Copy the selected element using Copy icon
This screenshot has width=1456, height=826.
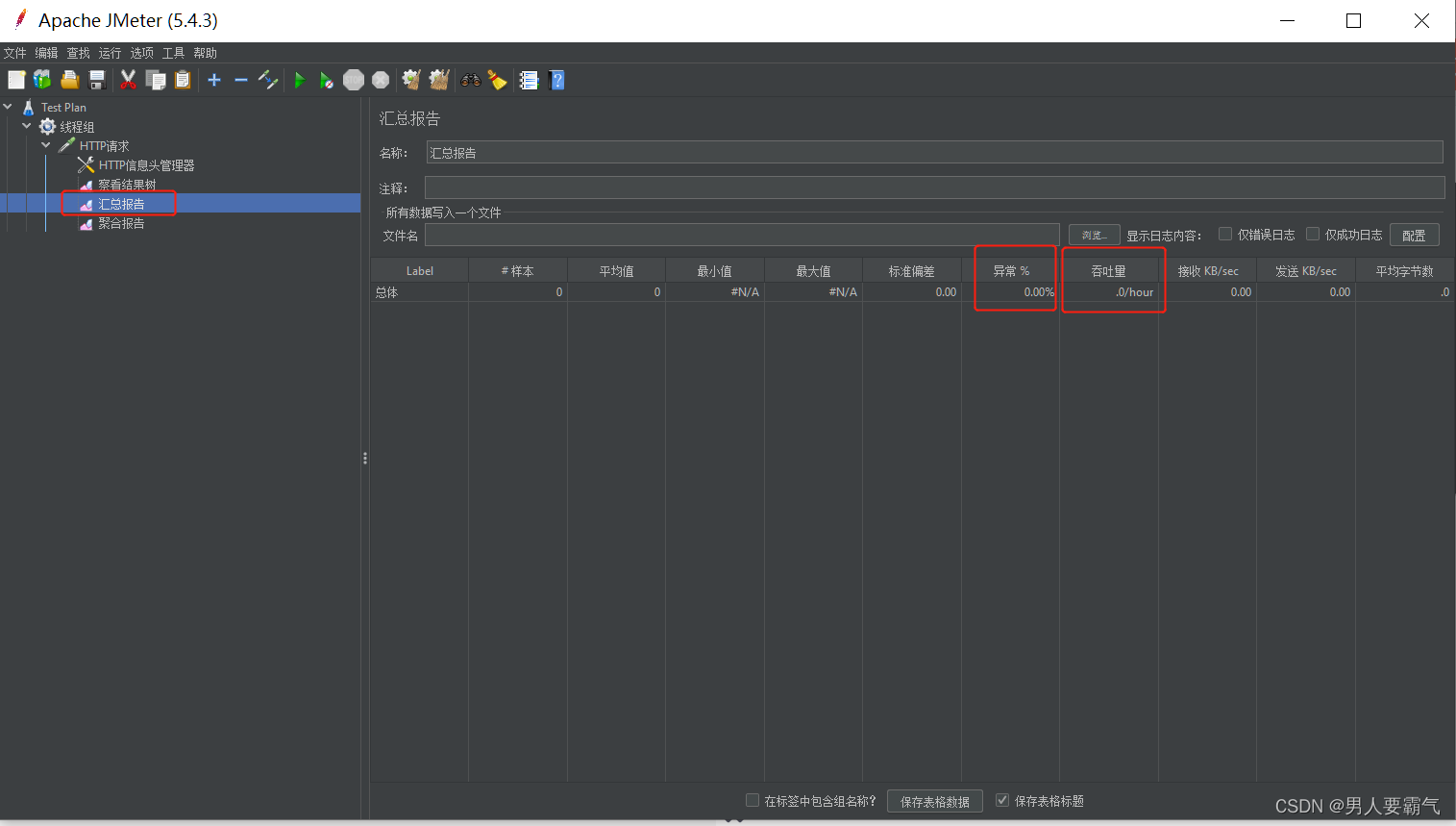coord(156,80)
